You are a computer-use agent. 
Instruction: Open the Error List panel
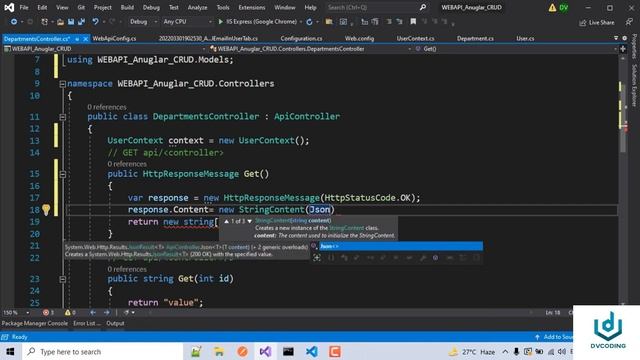point(87,323)
